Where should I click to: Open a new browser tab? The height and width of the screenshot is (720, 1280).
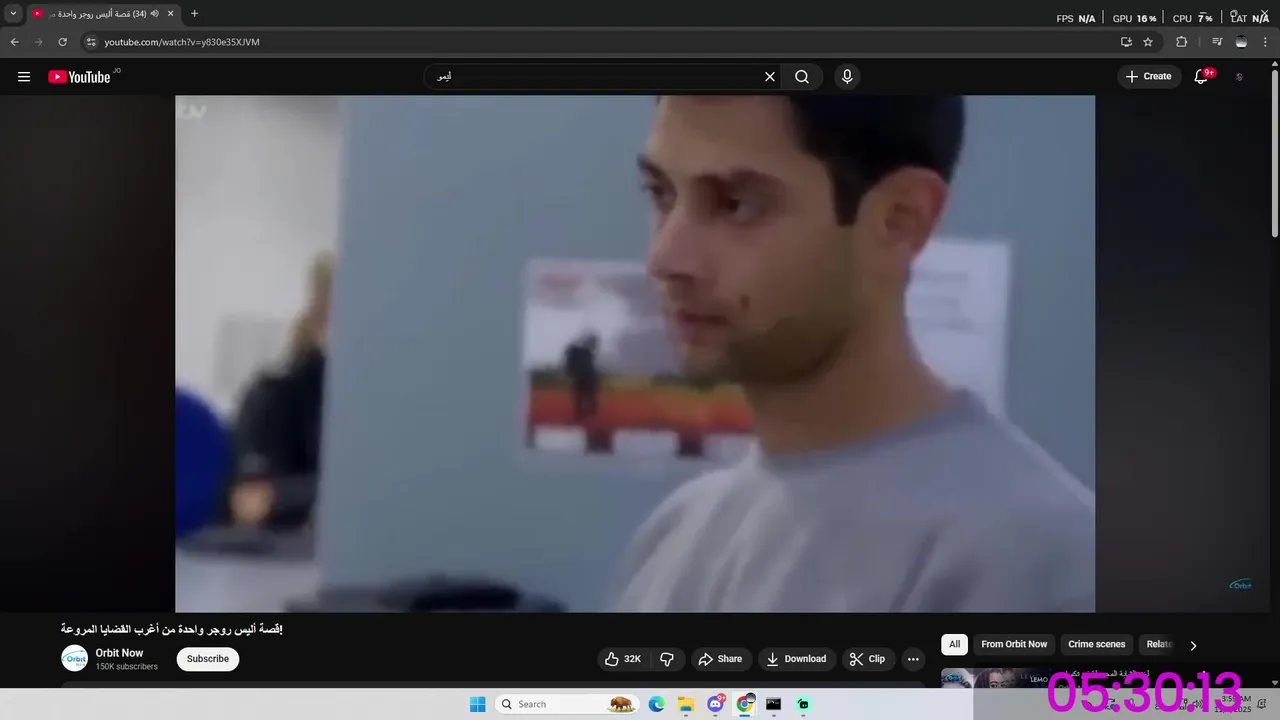[194, 14]
